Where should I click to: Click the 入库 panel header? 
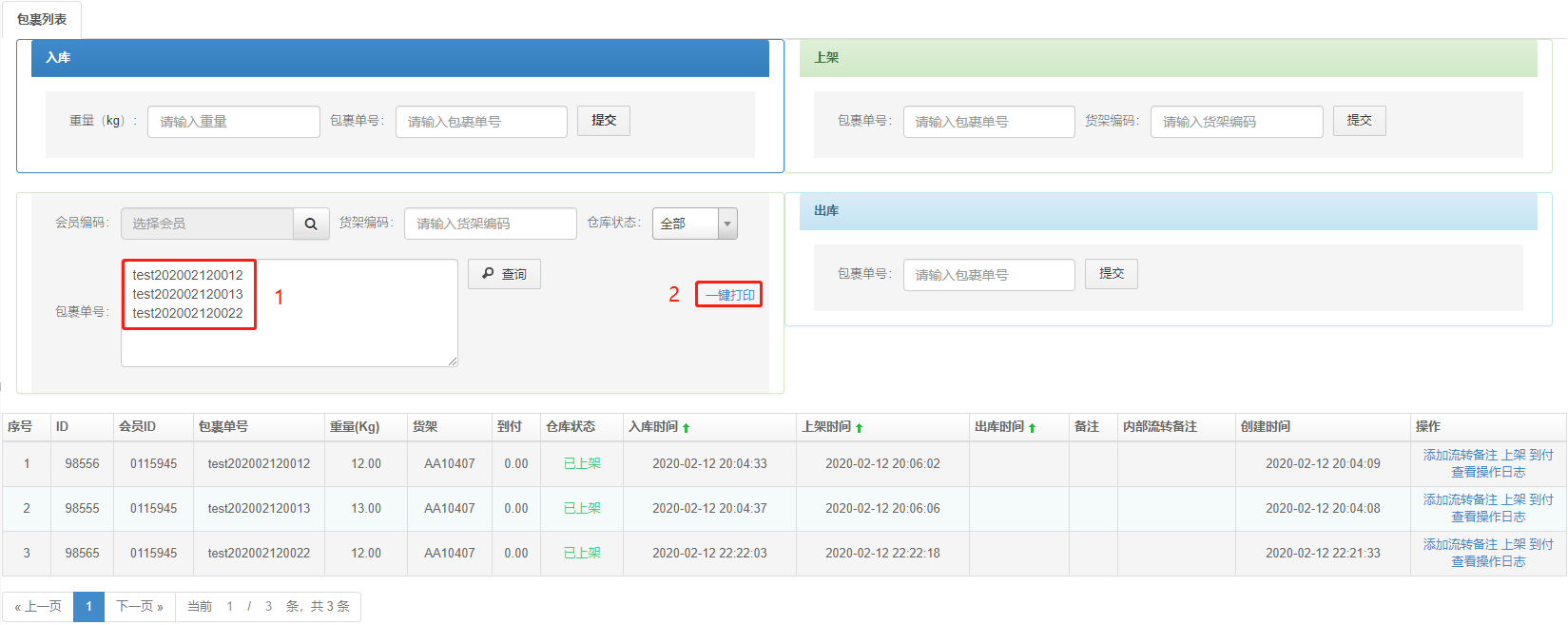pos(400,58)
